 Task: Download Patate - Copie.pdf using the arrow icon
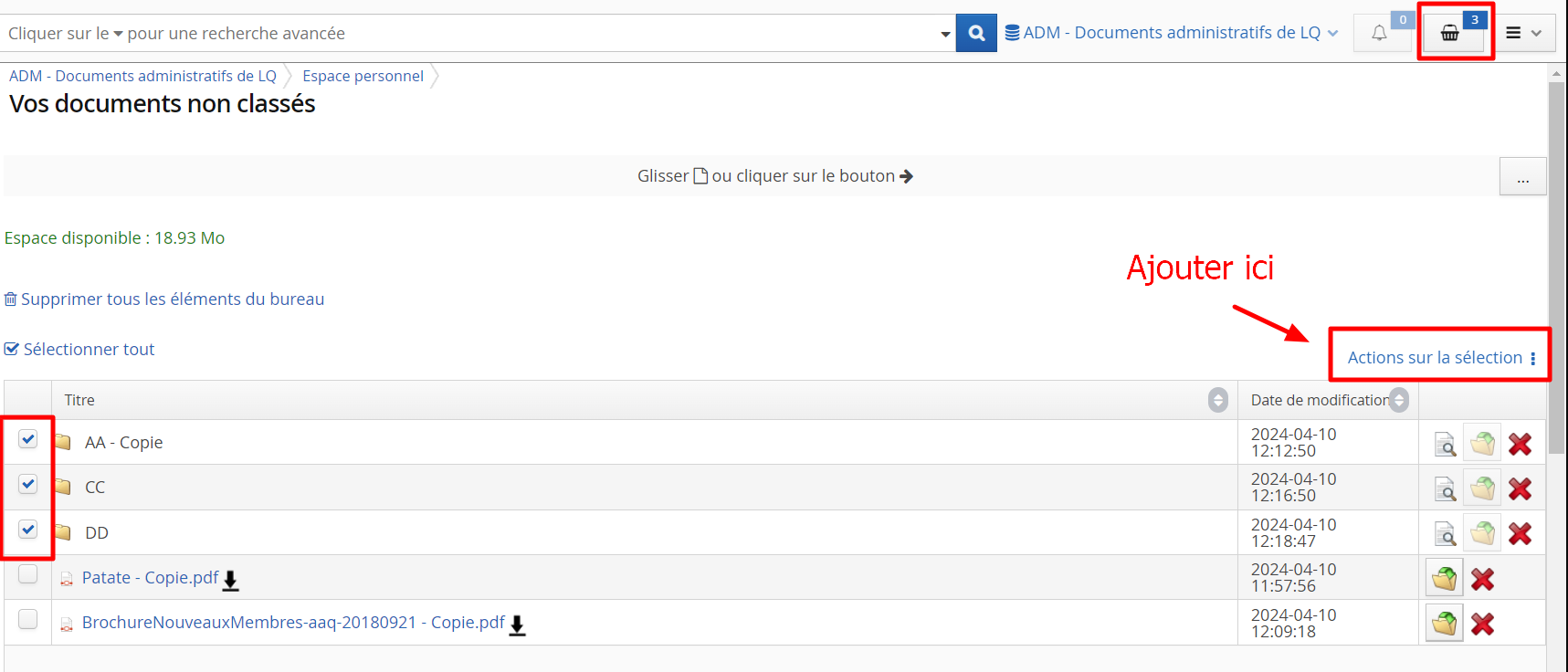[x=231, y=580]
